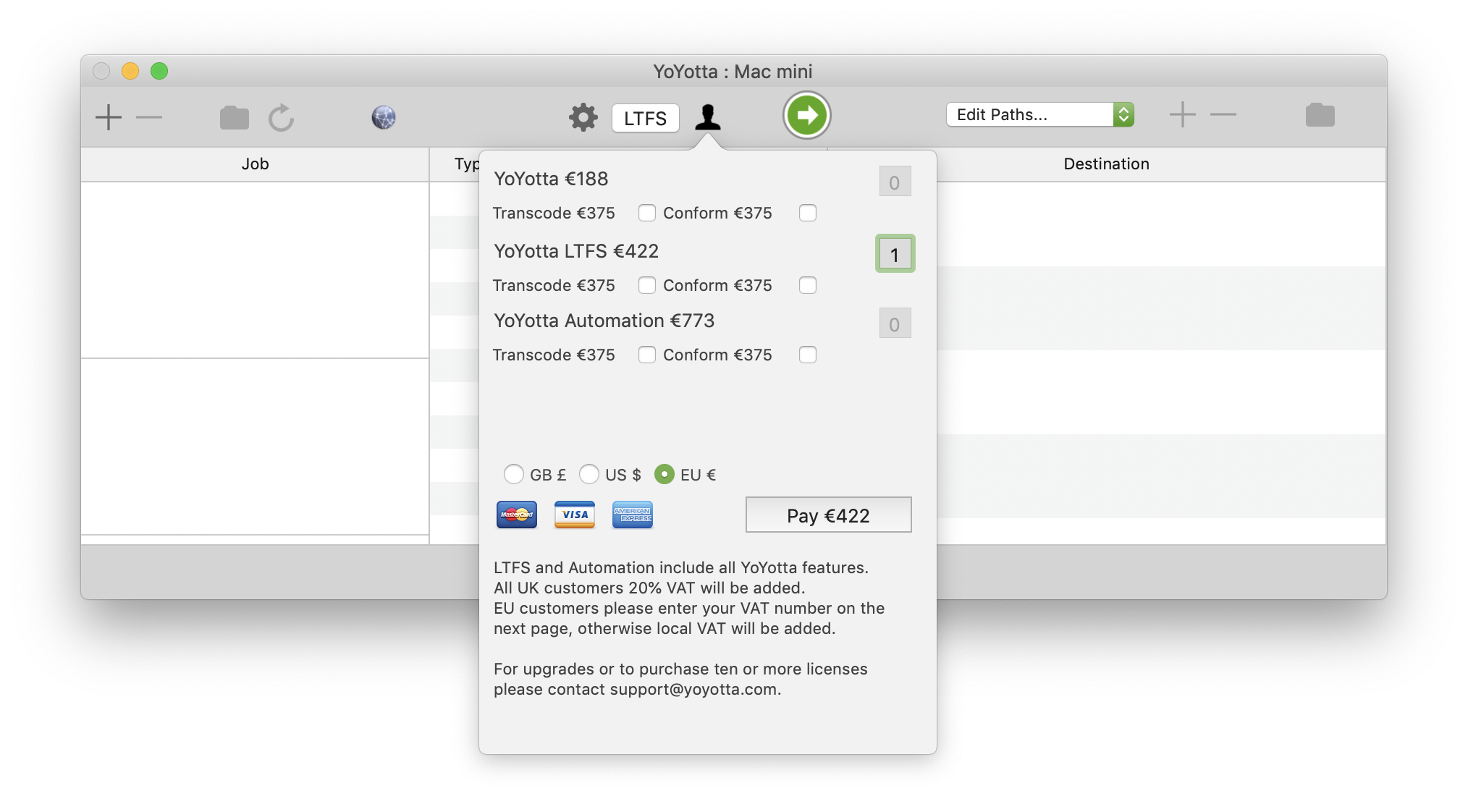1468x812 pixels.
Task: Click the LTFS toolbar button
Action: (x=645, y=118)
